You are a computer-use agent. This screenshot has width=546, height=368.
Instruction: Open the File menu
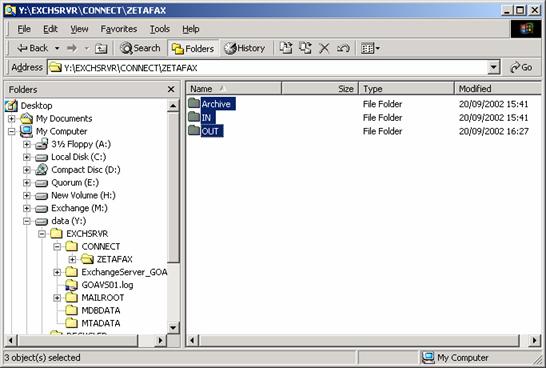tap(24, 29)
